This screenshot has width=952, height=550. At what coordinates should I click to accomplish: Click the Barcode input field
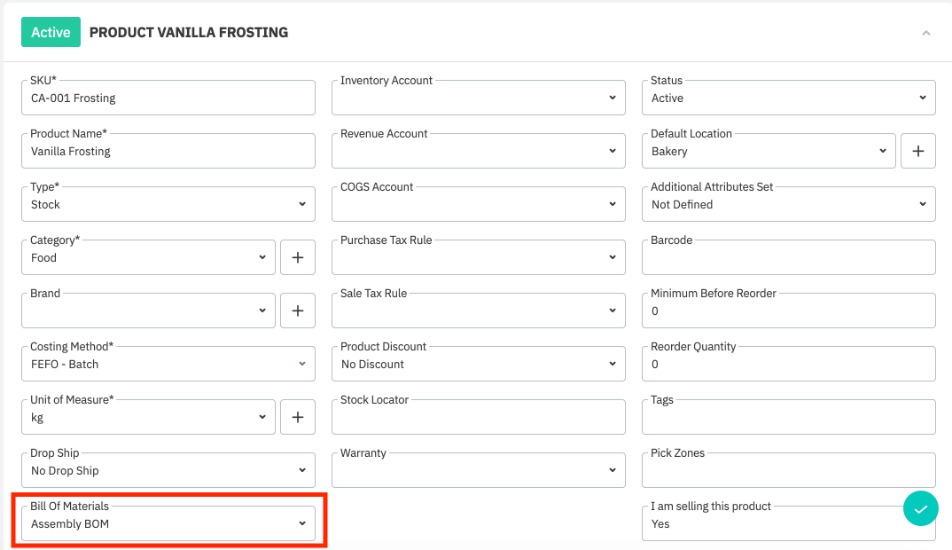(788, 258)
